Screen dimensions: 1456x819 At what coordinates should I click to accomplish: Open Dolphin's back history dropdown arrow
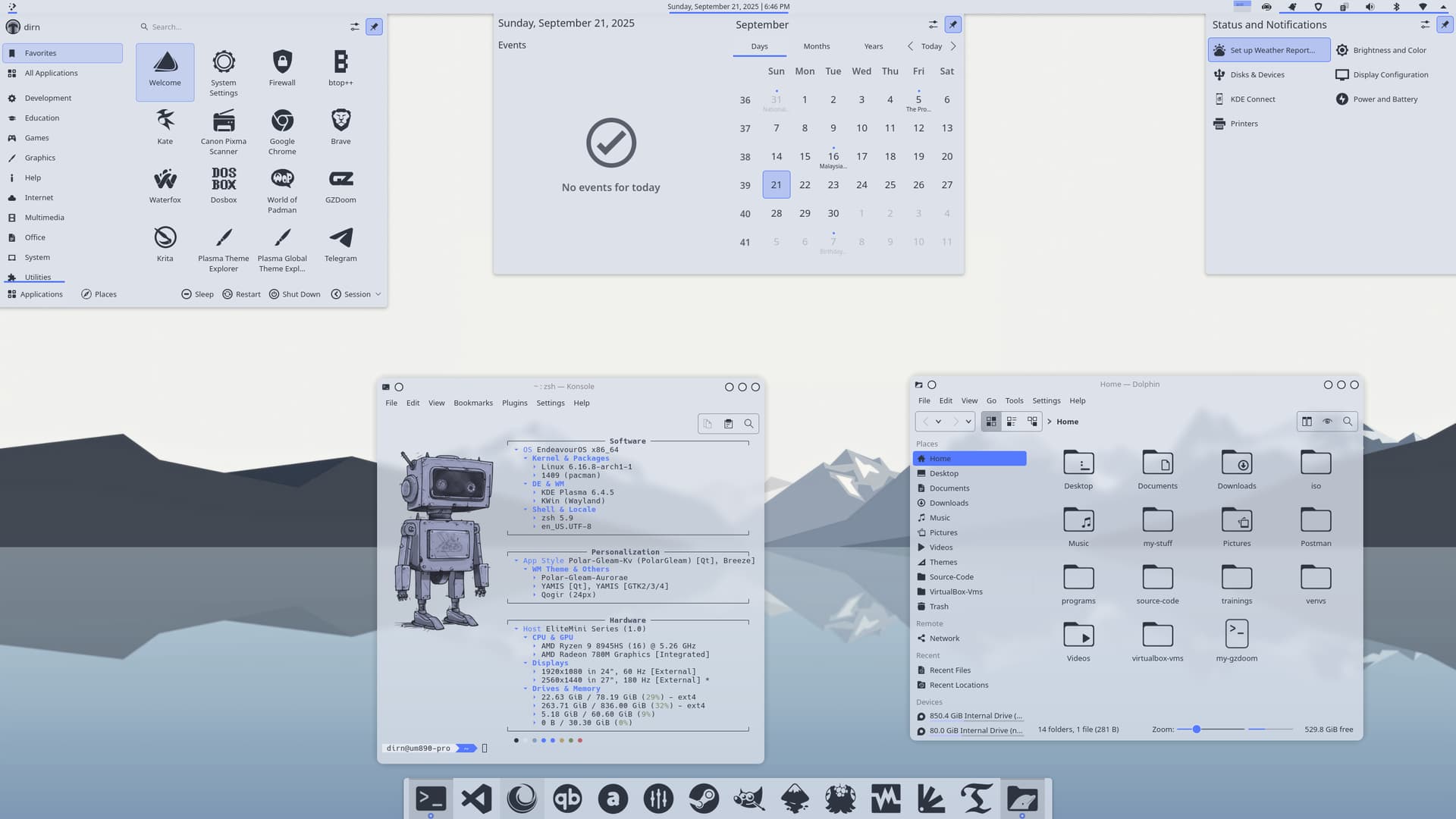click(x=938, y=422)
